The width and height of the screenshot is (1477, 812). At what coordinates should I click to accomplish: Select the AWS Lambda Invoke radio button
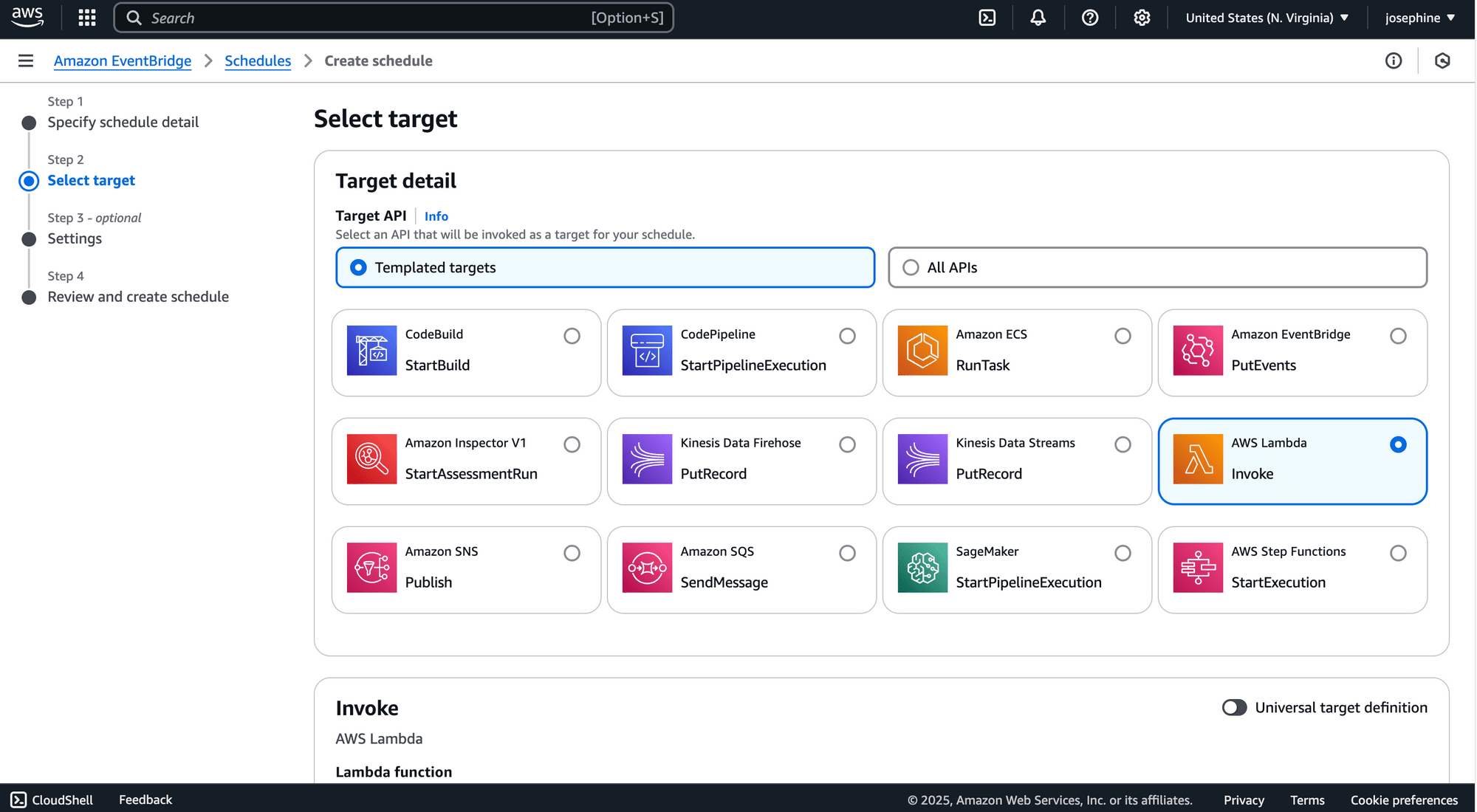tap(1398, 444)
